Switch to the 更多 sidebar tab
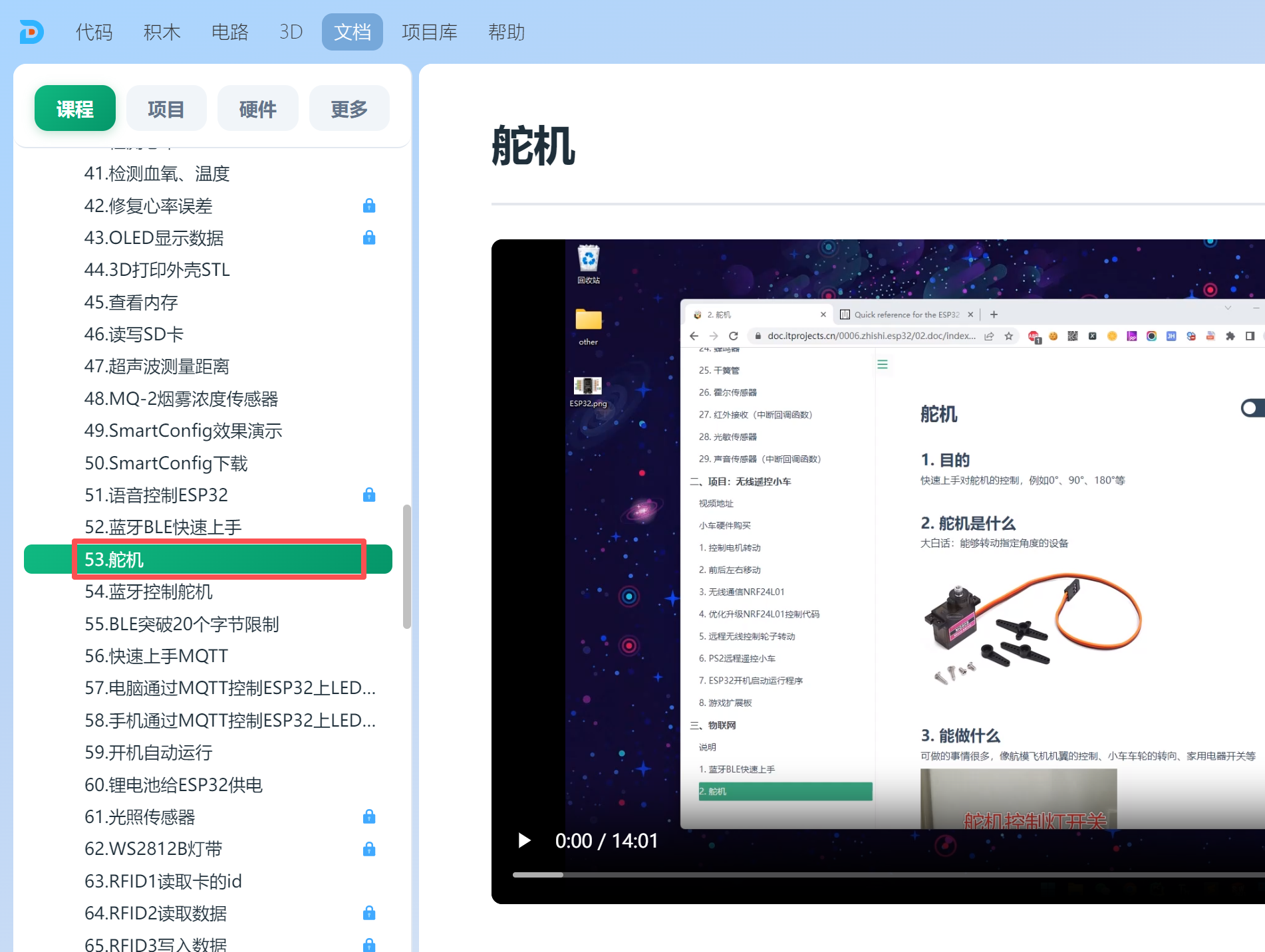 pyautogui.click(x=349, y=108)
